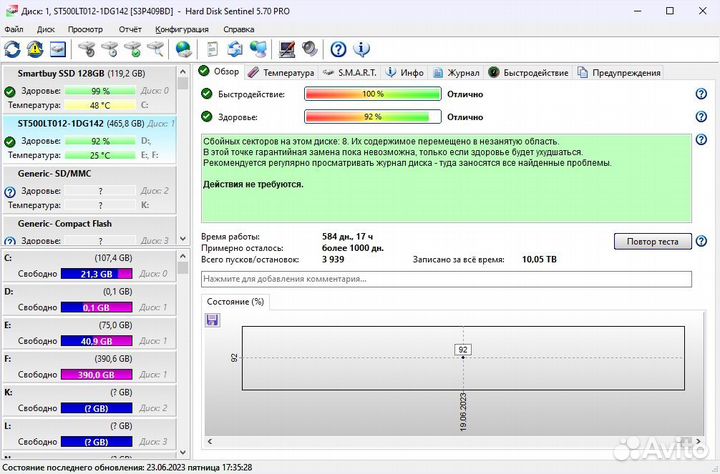Click the save chart floppy disk icon
Image resolution: width=720 pixels, height=474 pixels.
coord(212,320)
